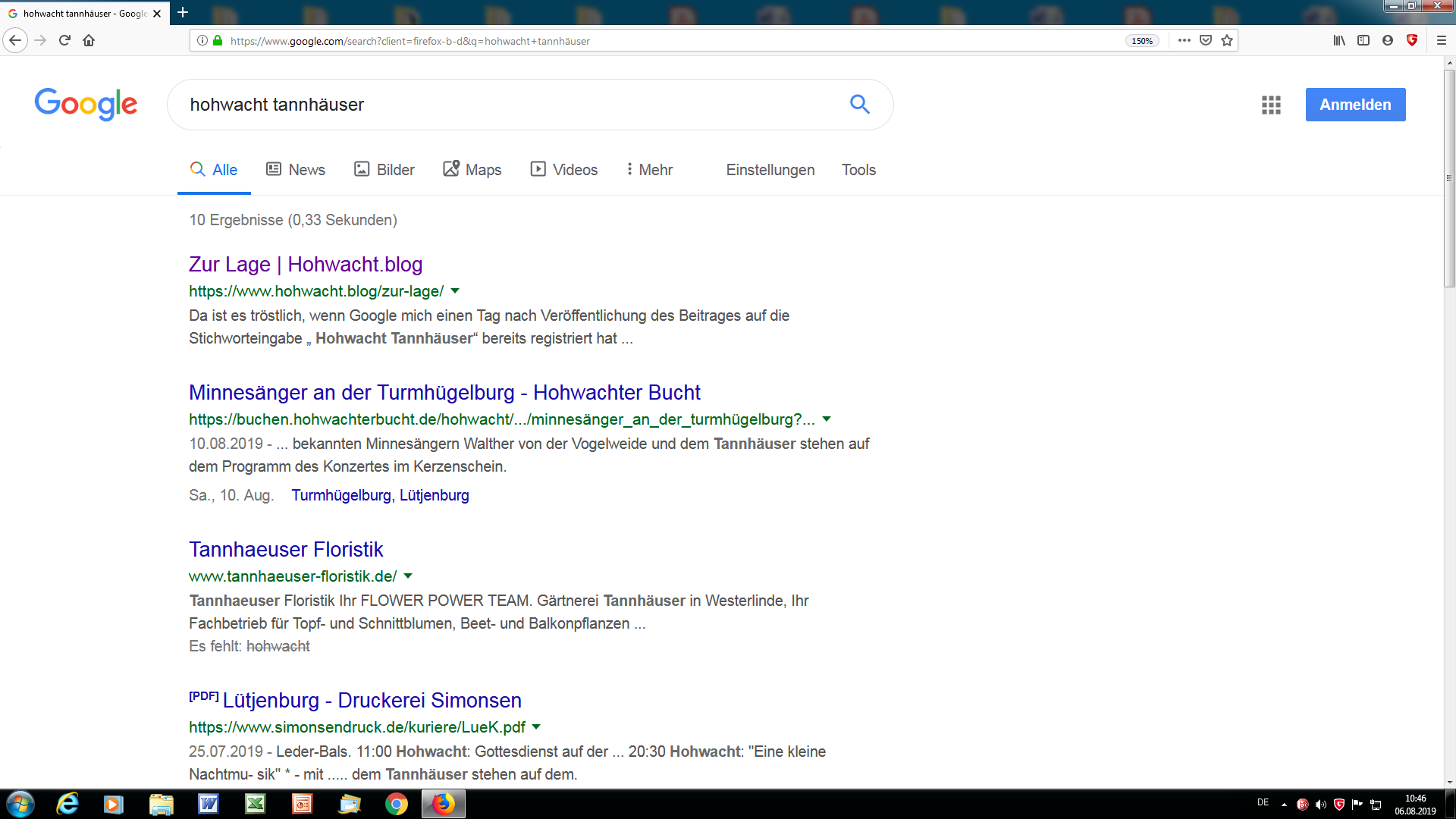Click the Firefox reload page icon
Screen dimensions: 1456x819
[64, 40]
